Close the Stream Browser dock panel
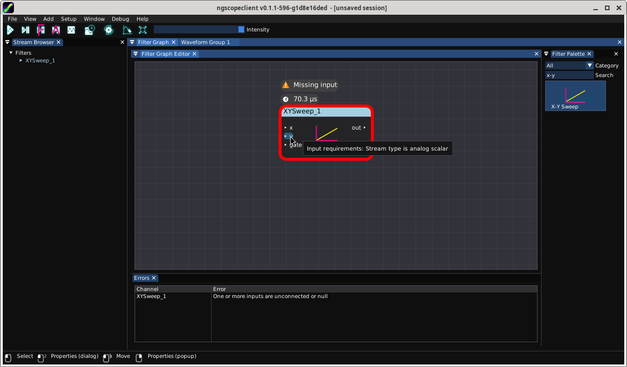The width and height of the screenshot is (627, 367). (x=122, y=42)
